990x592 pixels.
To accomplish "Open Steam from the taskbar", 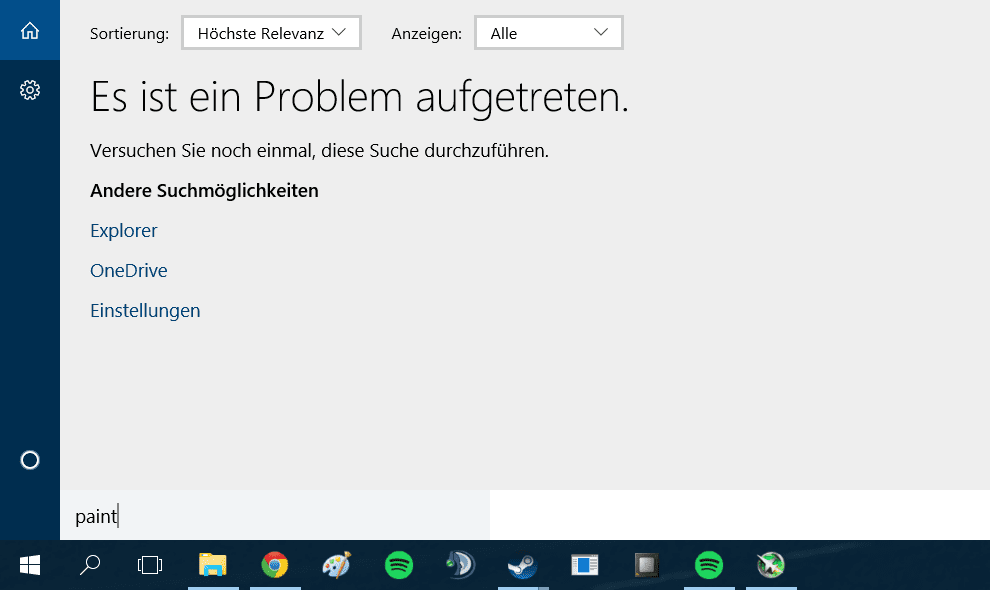I will click(522, 565).
